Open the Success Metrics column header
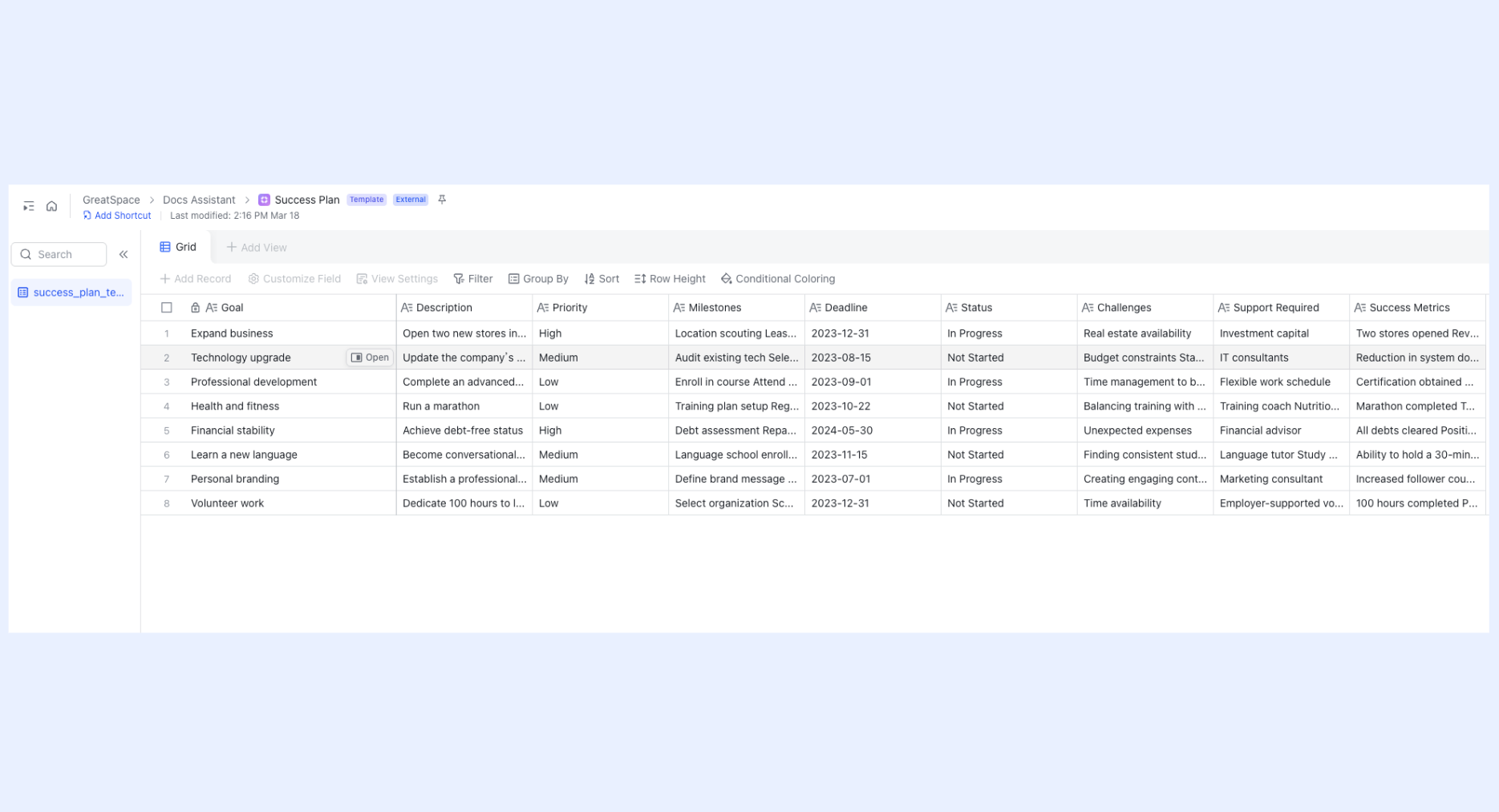The height and width of the screenshot is (812, 1499). click(x=1418, y=308)
